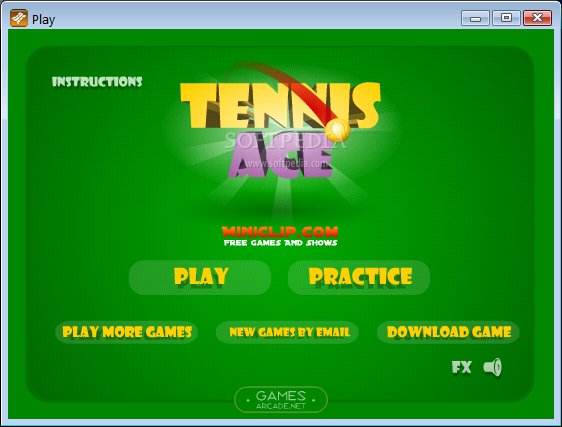Screen dimensions: 562x427
Task: Open the Games Arcade.net badge link
Action: pyautogui.click(x=281, y=400)
